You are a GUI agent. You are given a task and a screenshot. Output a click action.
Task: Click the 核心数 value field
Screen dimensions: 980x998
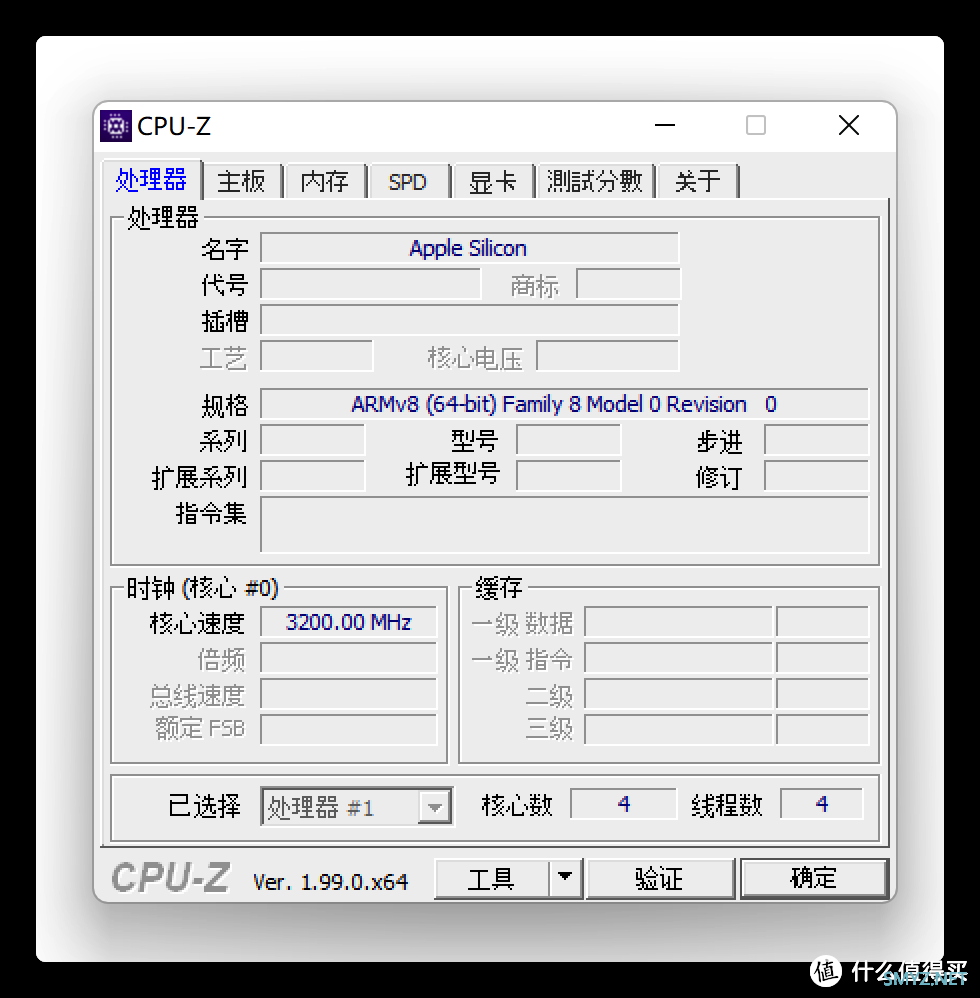click(623, 804)
